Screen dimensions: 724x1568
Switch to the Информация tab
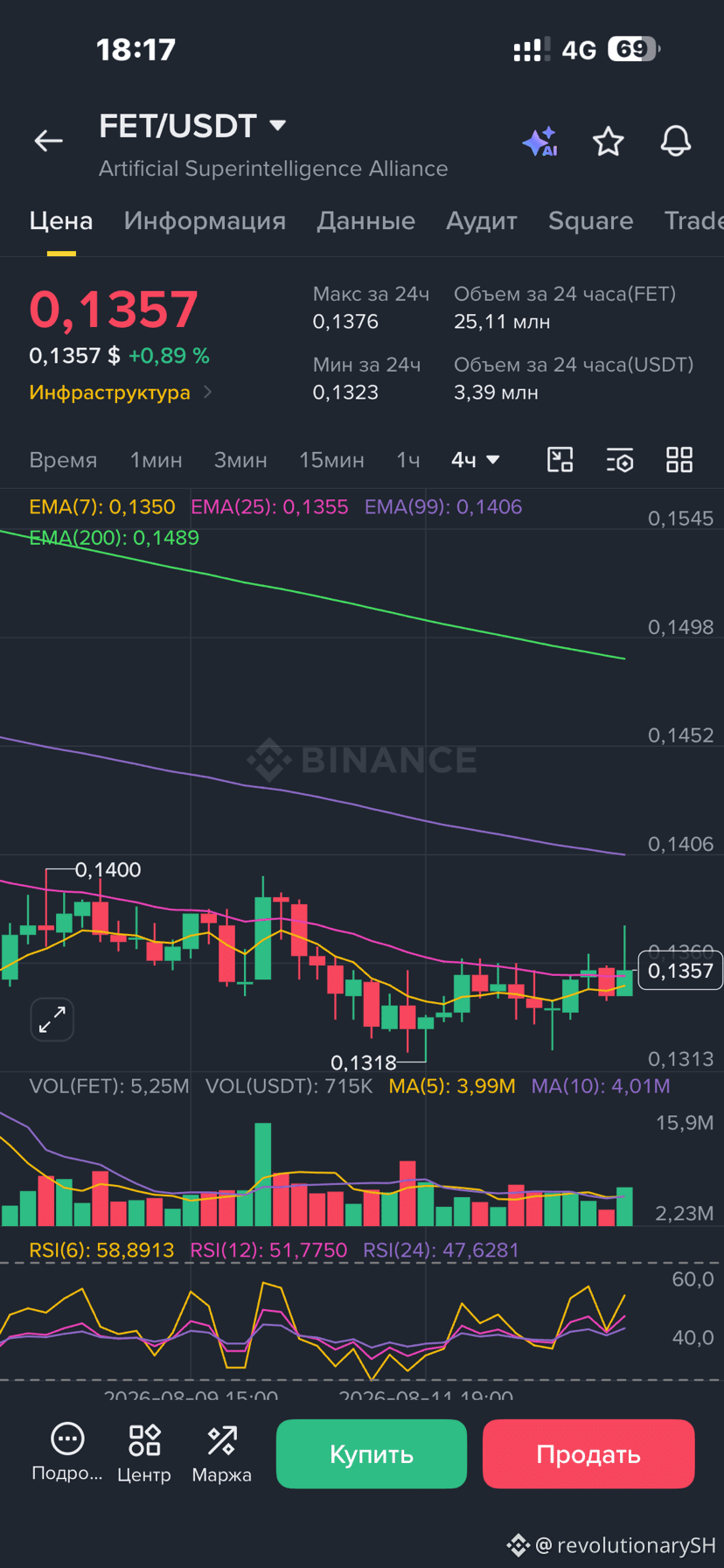205,220
